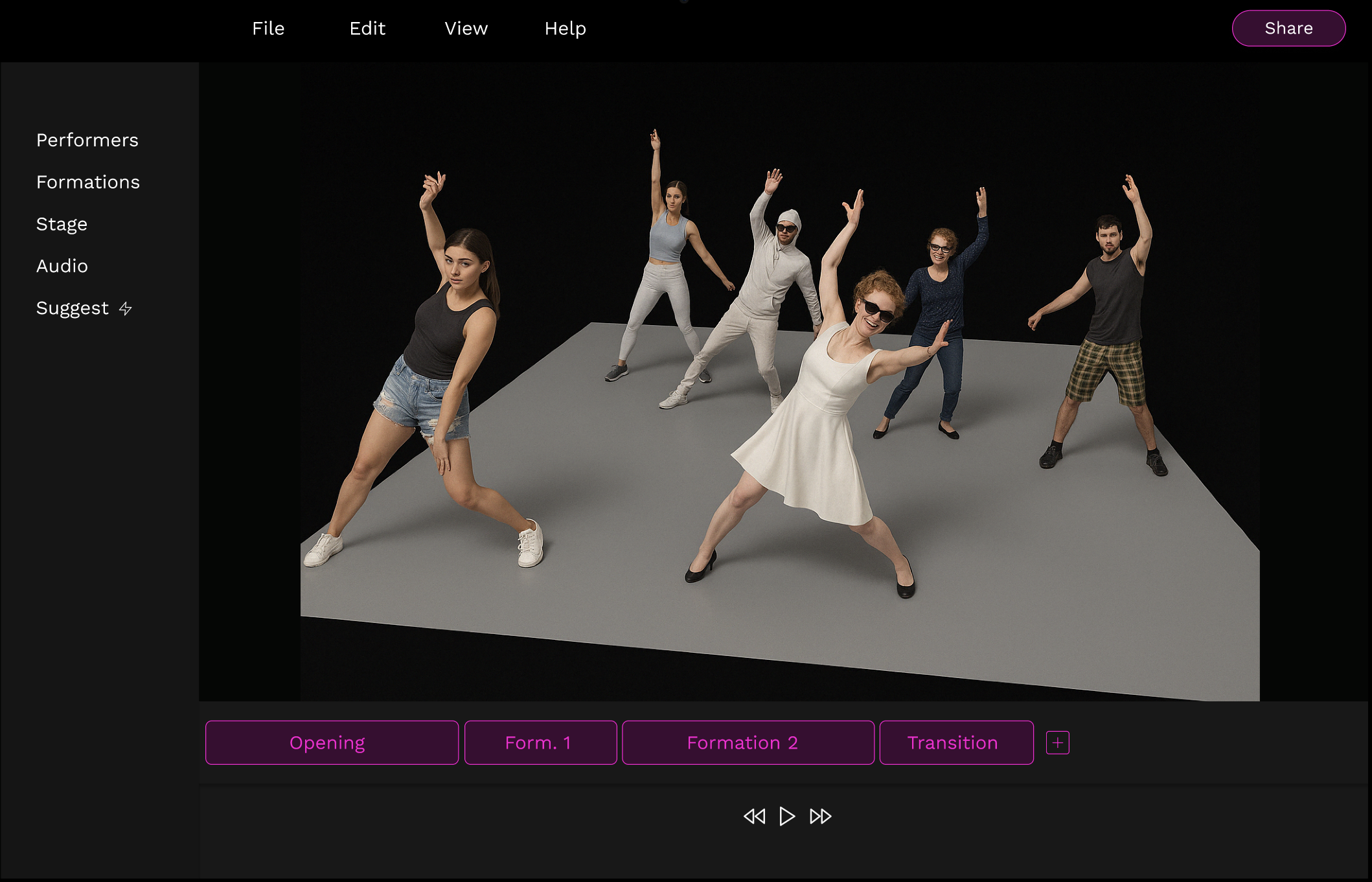Open the Performers panel
This screenshot has width=1372, height=882.
pos(87,141)
